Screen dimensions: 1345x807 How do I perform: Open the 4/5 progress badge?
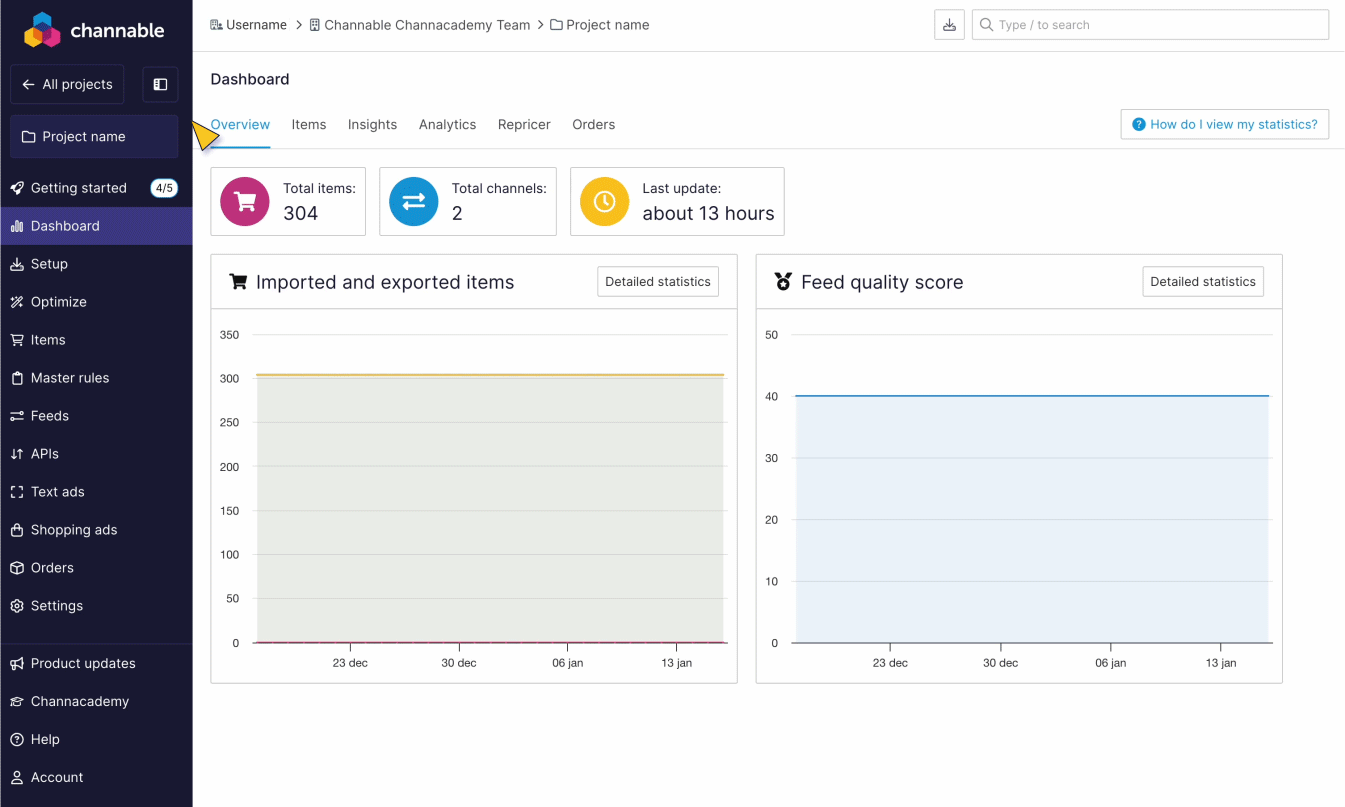pyautogui.click(x=164, y=188)
